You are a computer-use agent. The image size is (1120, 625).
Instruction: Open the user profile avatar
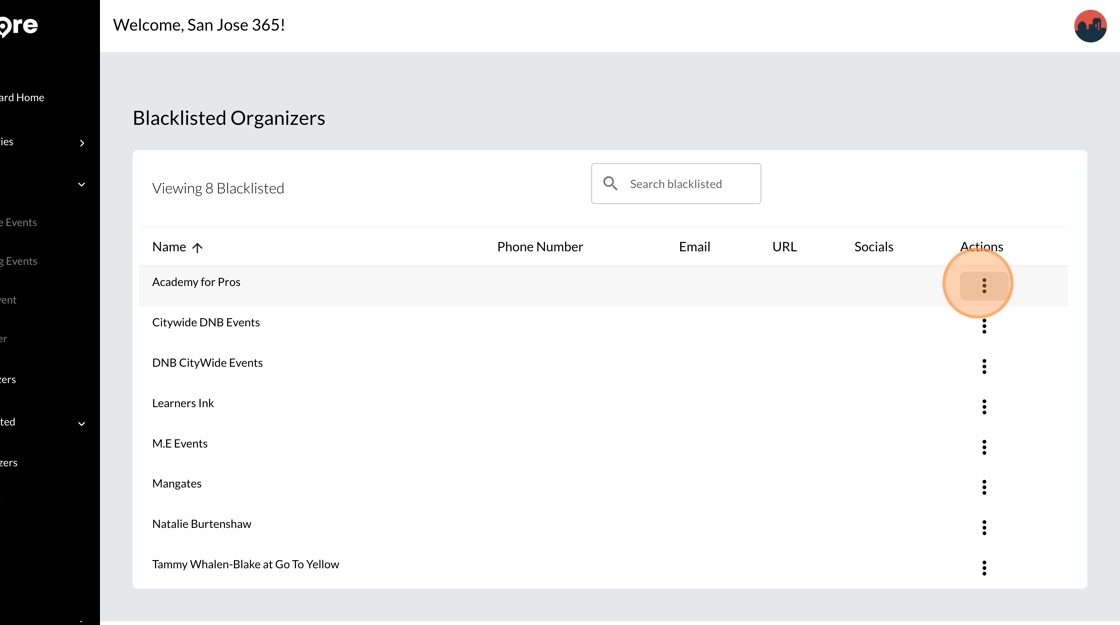coord(1090,26)
